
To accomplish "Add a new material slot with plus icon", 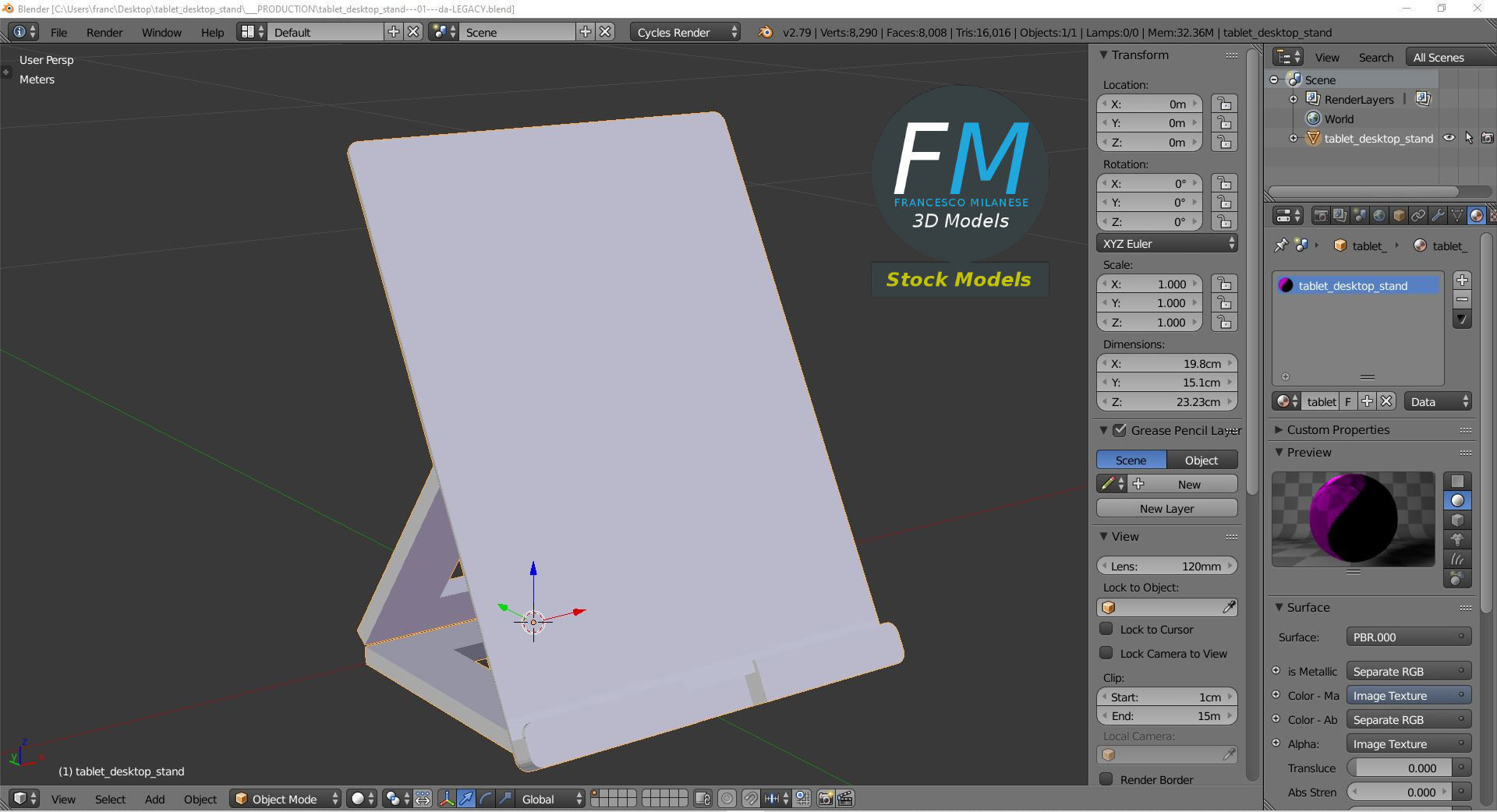I will 1463,280.
